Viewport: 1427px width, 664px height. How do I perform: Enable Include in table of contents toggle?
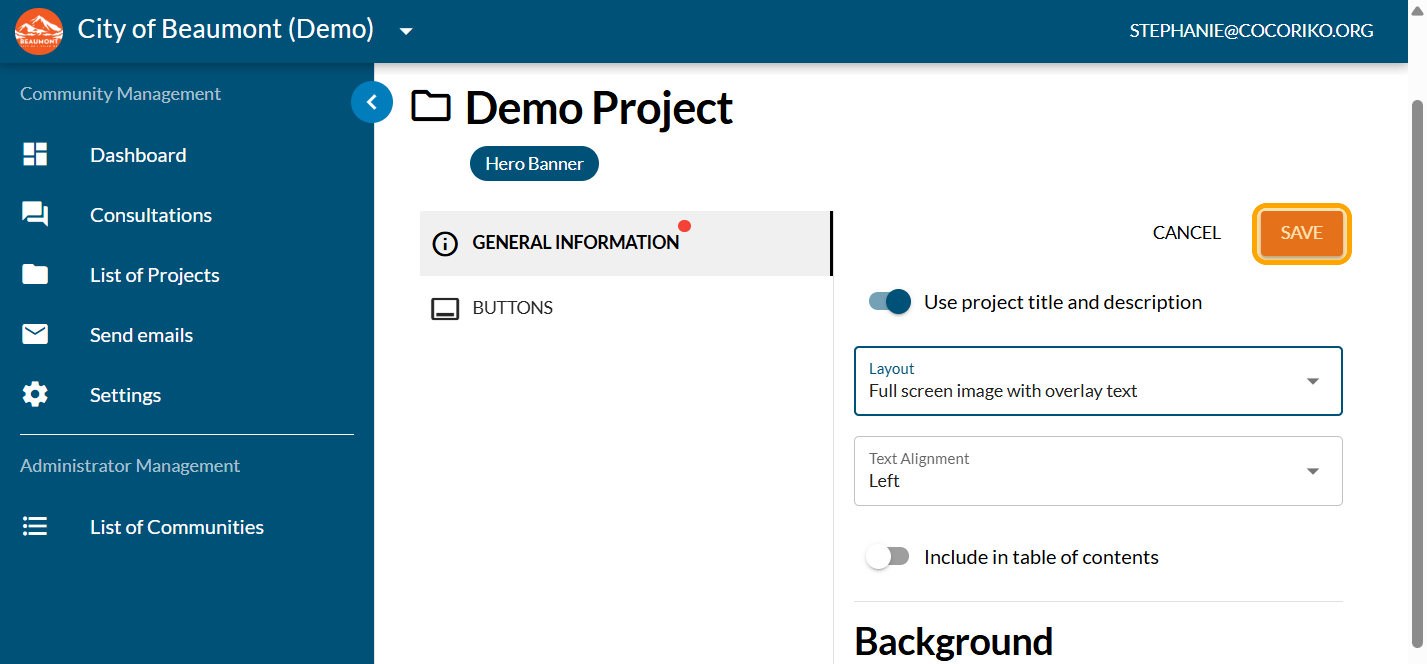coord(888,557)
